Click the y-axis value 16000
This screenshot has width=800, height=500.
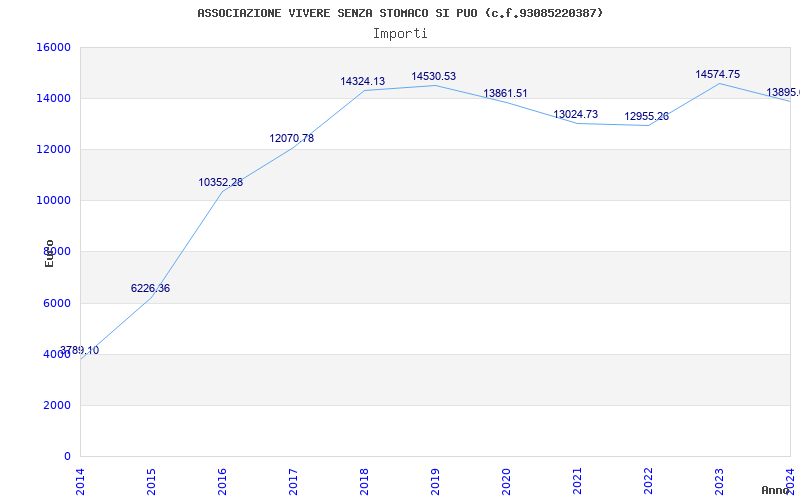pos(53,47)
